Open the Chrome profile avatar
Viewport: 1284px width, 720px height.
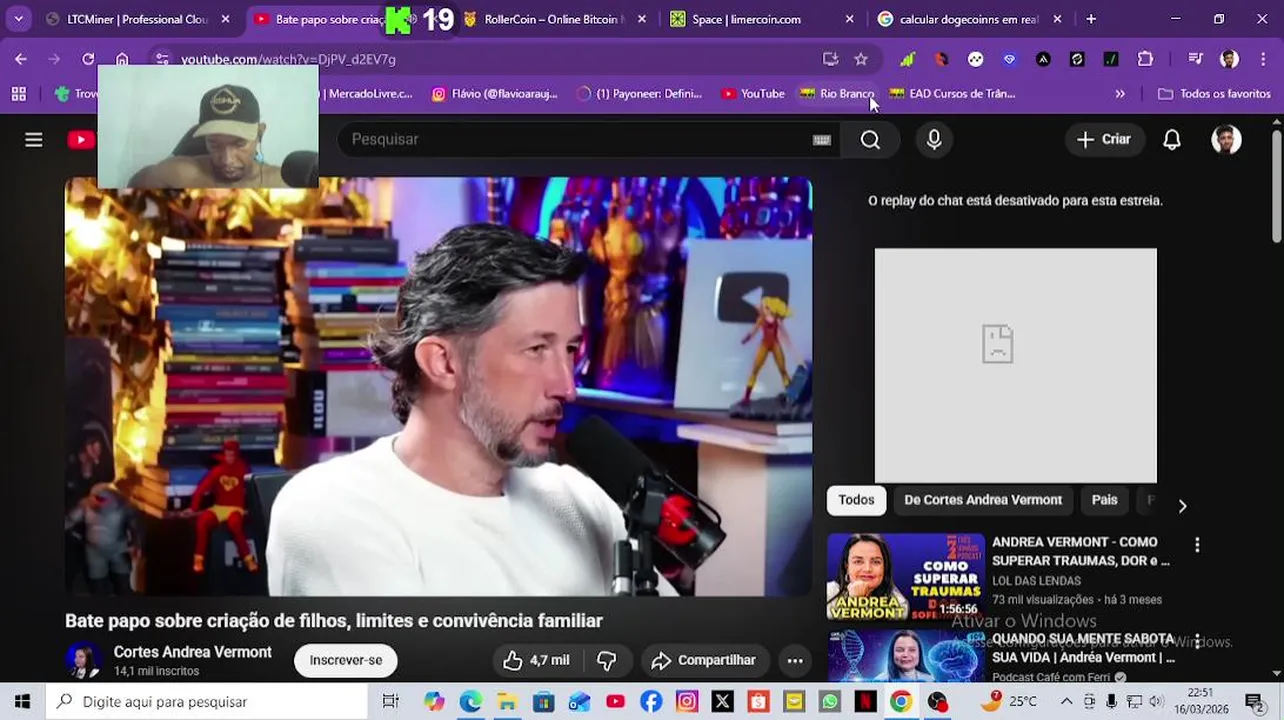pyautogui.click(x=1230, y=59)
